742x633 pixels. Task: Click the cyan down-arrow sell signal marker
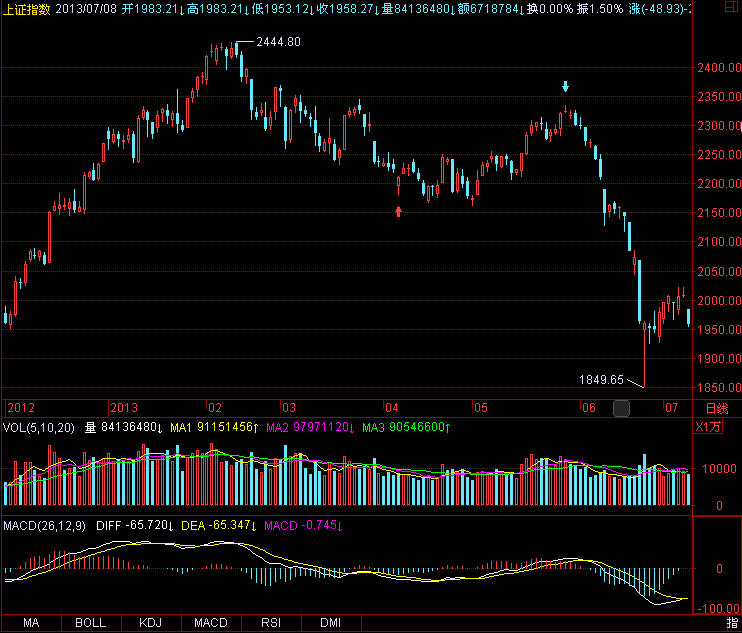coord(565,86)
